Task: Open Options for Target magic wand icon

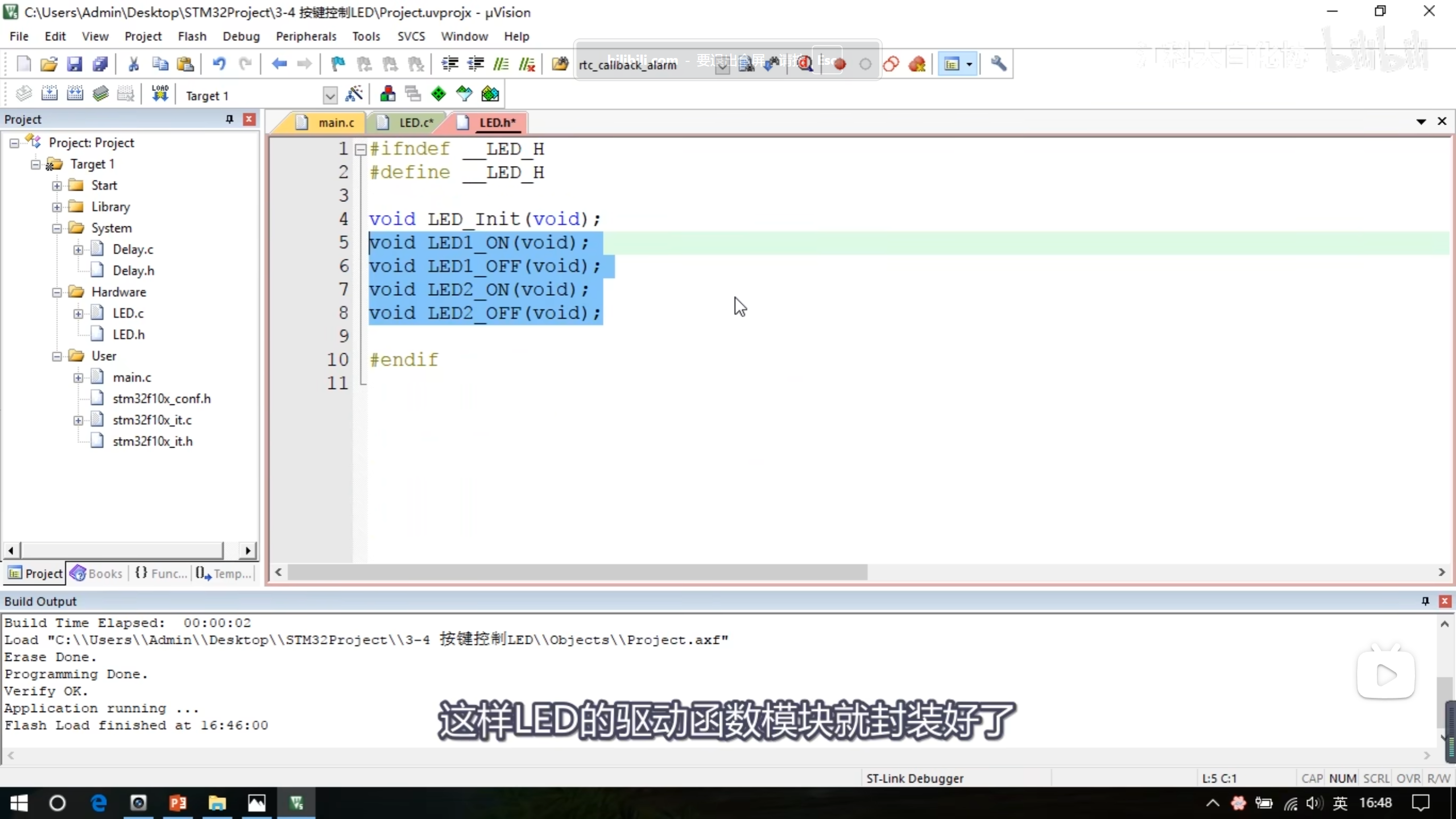Action: pyautogui.click(x=354, y=94)
